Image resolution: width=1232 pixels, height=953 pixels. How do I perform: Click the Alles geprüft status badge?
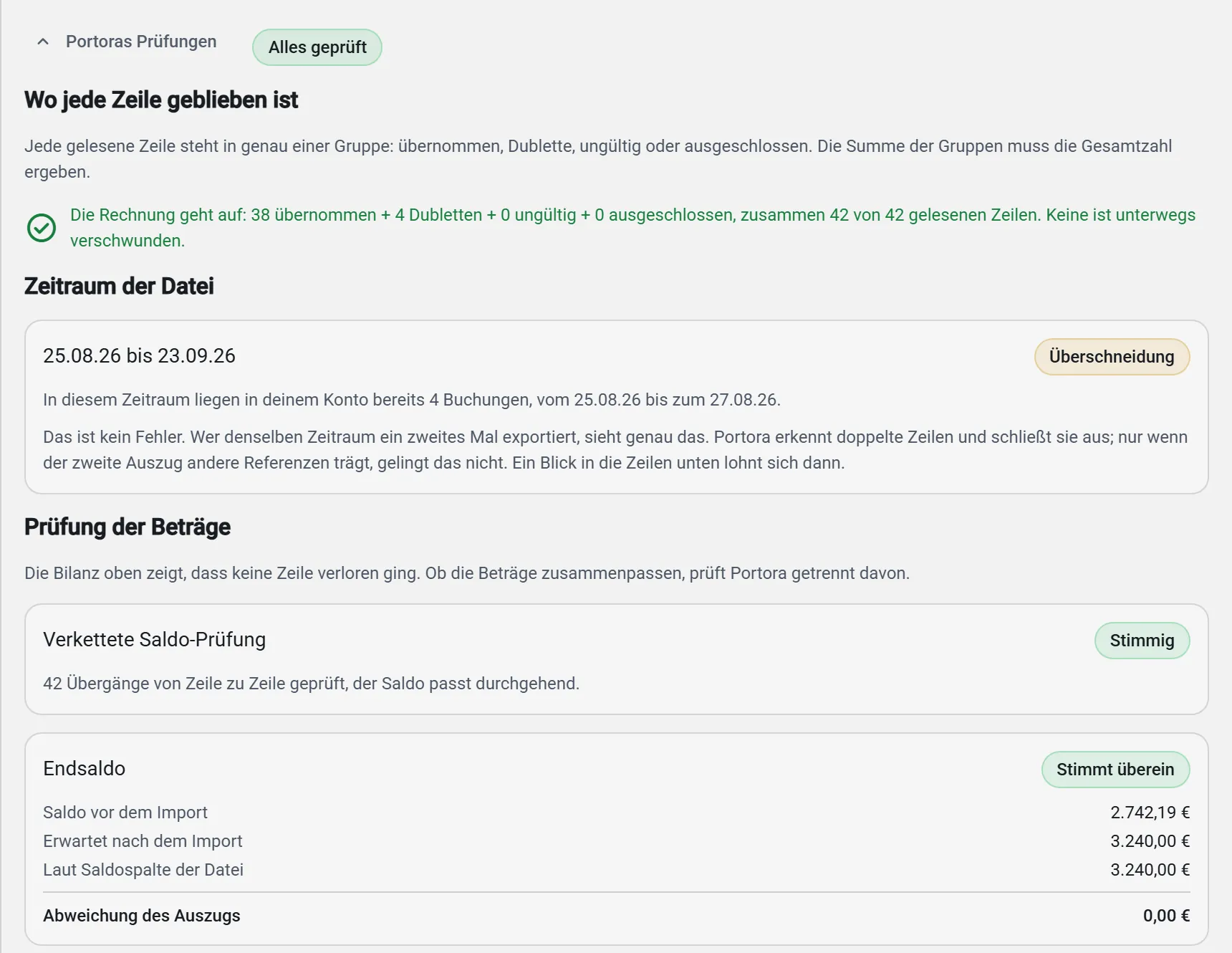pyautogui.click(x=317, y=47)
